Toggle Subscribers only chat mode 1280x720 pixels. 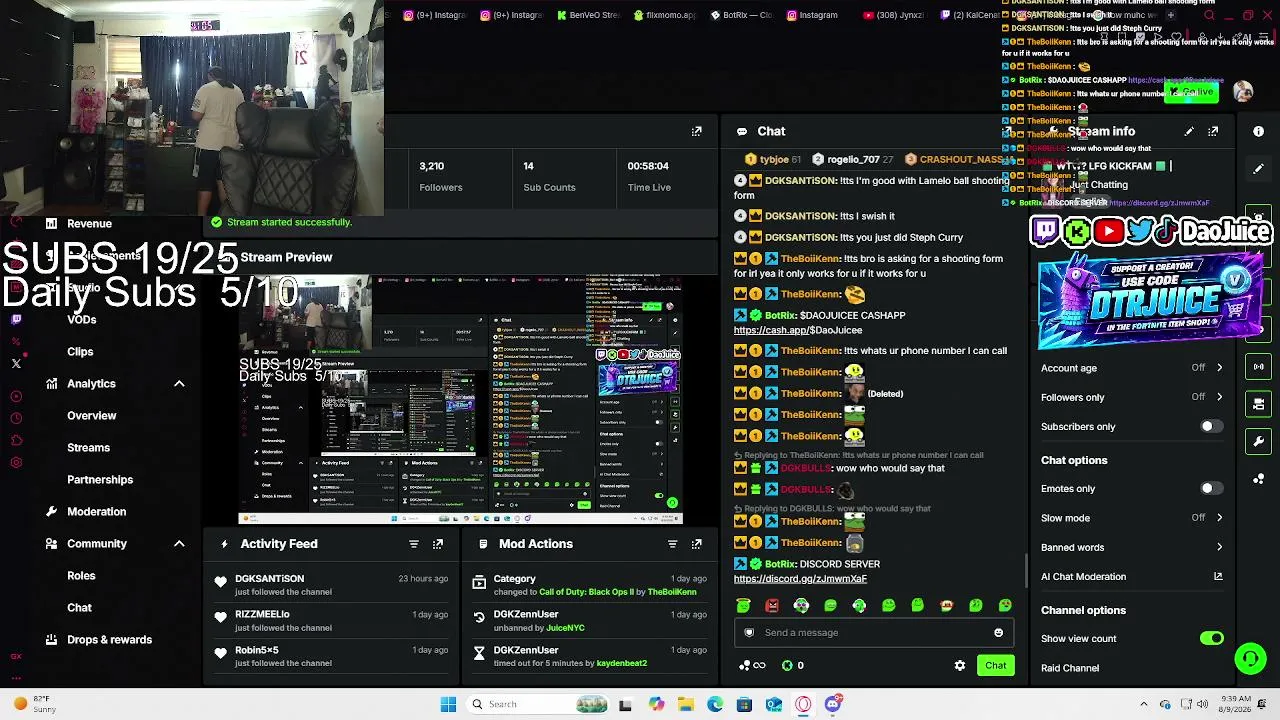tap(1211, 426)
